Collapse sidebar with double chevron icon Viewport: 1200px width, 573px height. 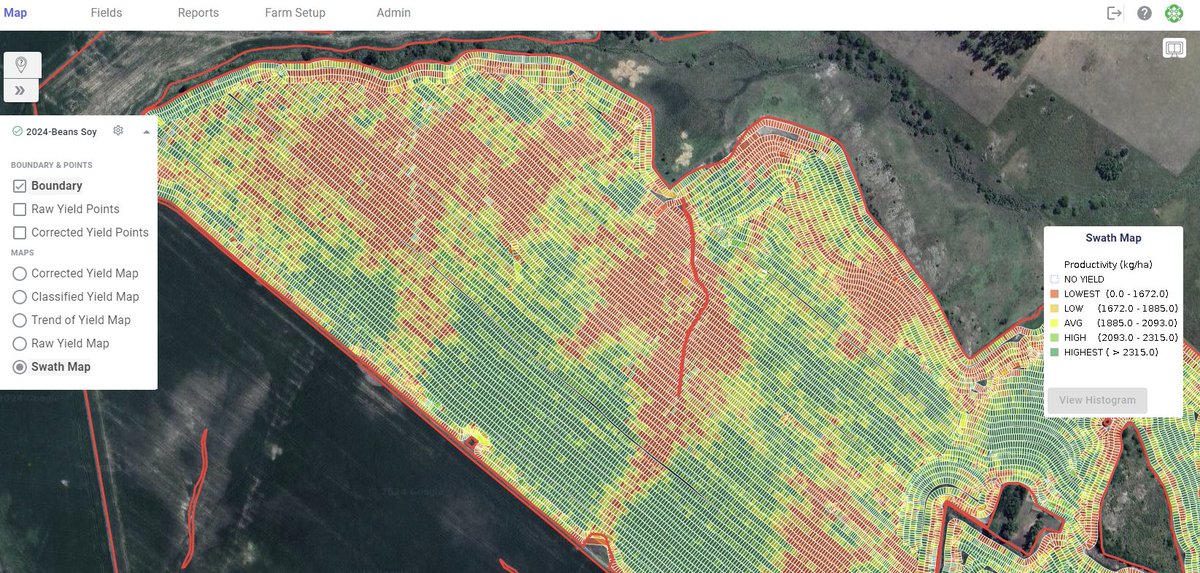20,90
